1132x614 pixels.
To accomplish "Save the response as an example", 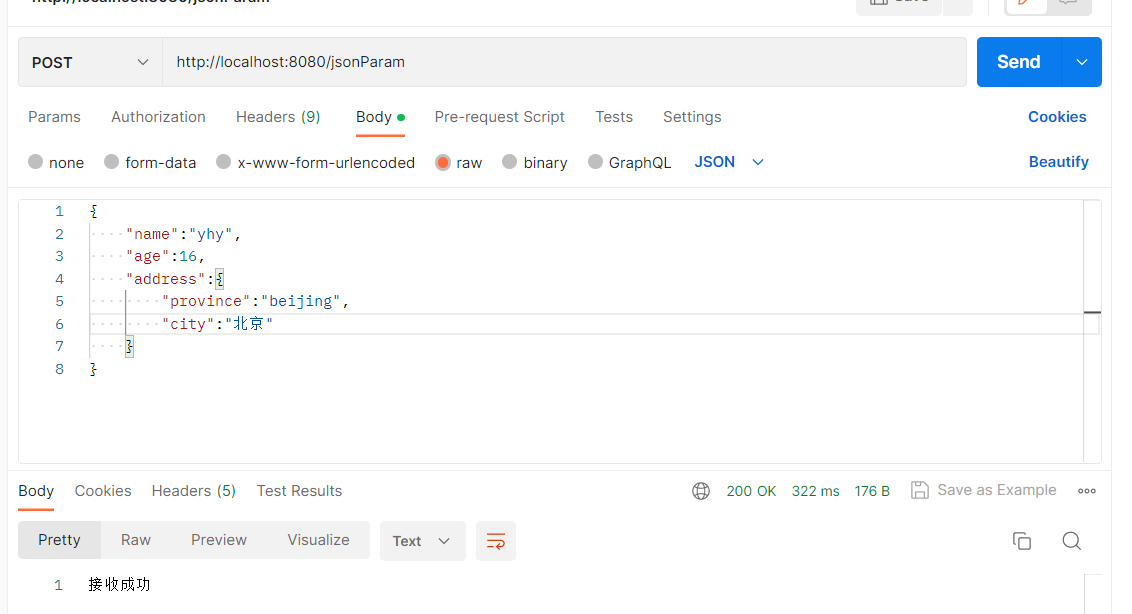I will (x=983, y=490).
